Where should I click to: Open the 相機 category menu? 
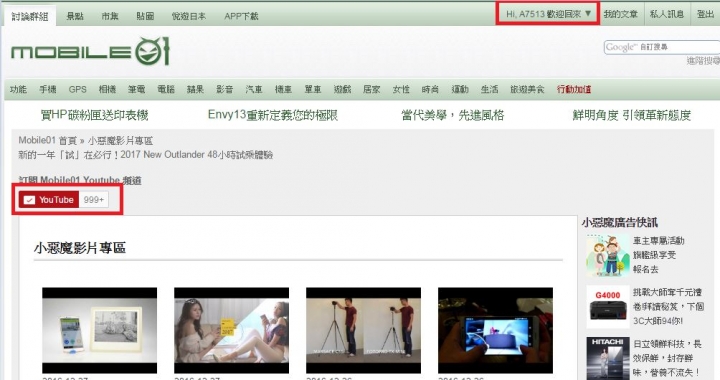click(x=107, y=89)
